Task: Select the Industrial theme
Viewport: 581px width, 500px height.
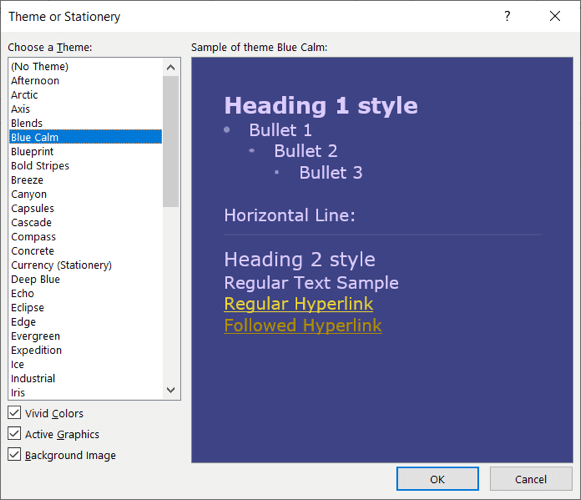Action: click(86, 378)
